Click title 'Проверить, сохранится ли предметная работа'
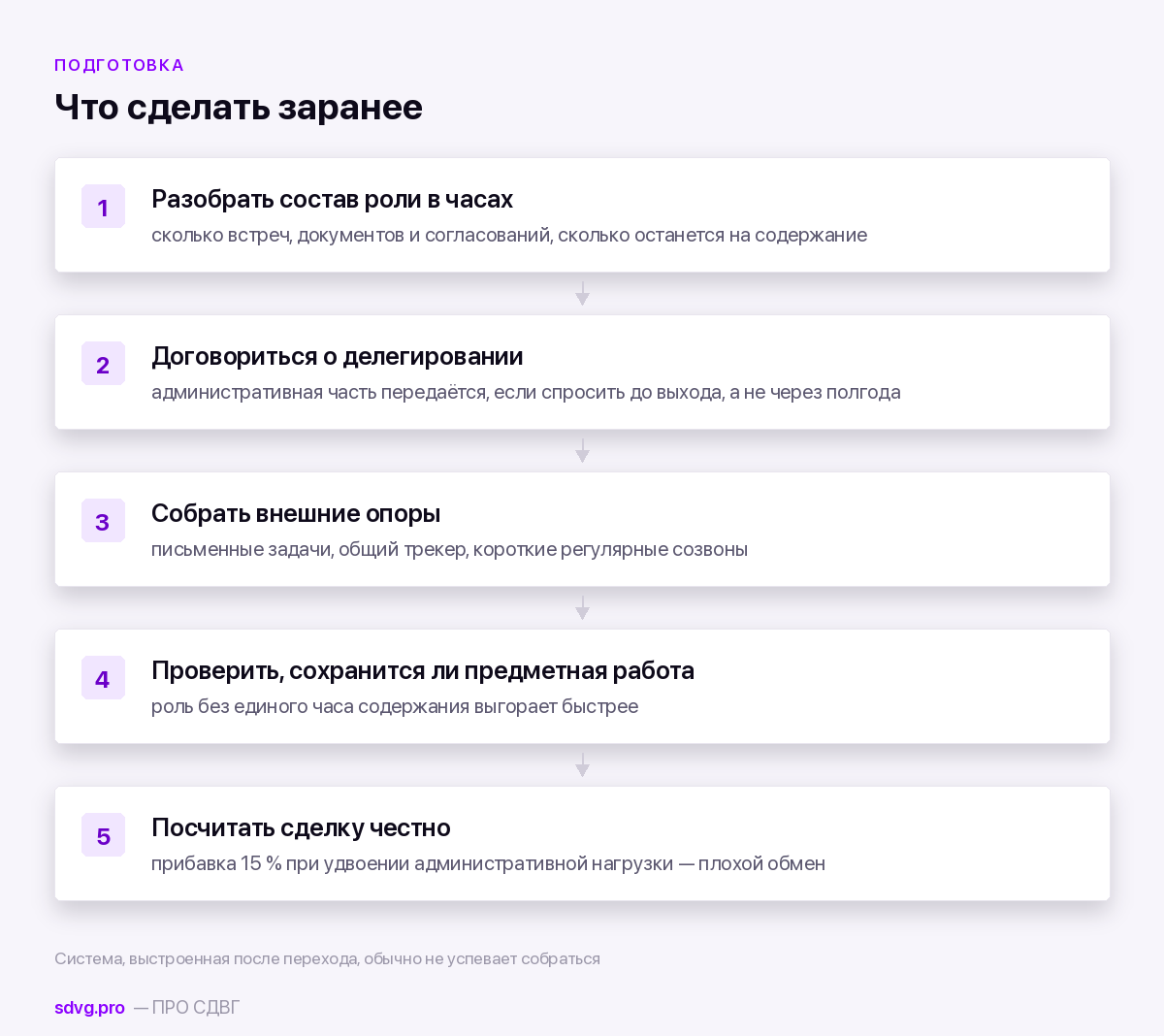This screenshot has height=1036, width=1164. tap(423, 670)
